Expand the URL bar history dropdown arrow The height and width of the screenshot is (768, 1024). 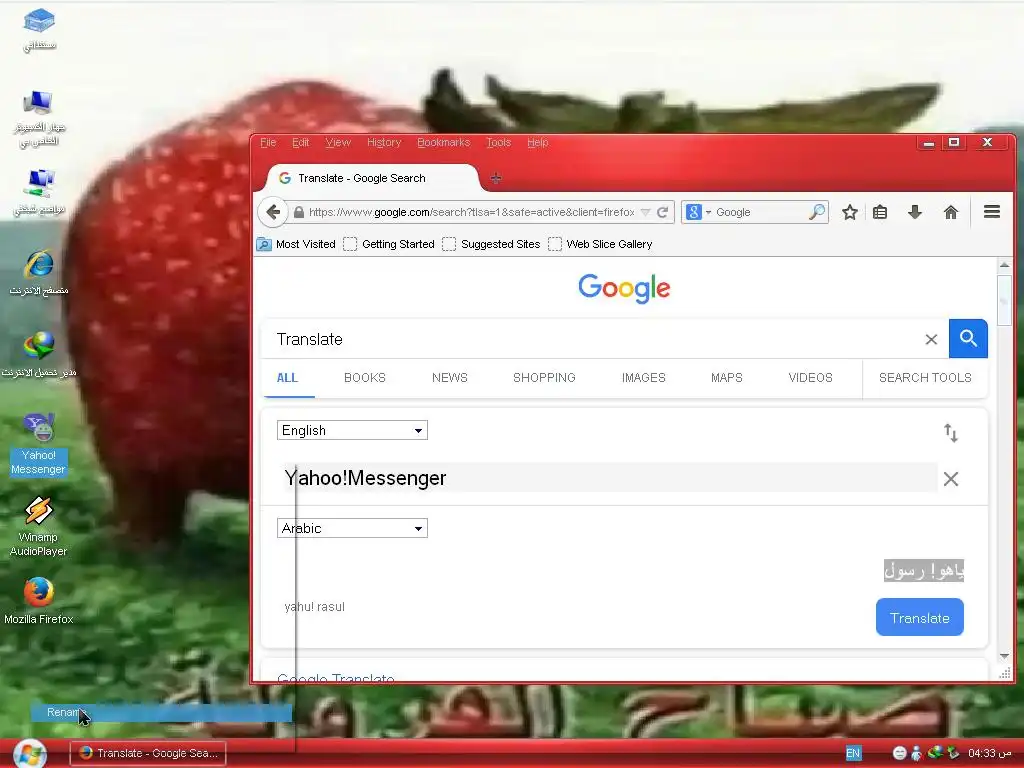point(645,212)
